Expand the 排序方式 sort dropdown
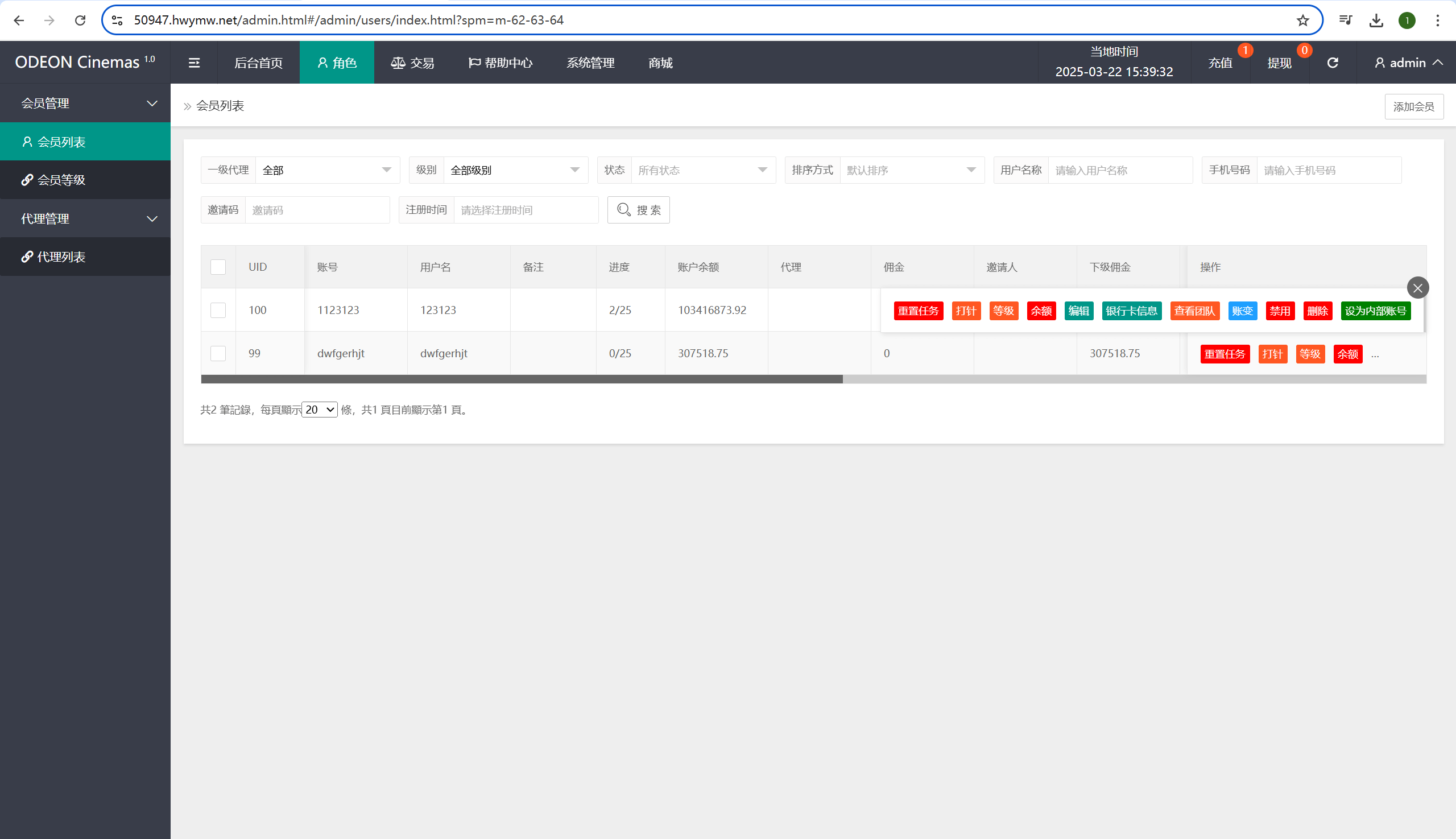1456x839 pixels. coord(912,170)
